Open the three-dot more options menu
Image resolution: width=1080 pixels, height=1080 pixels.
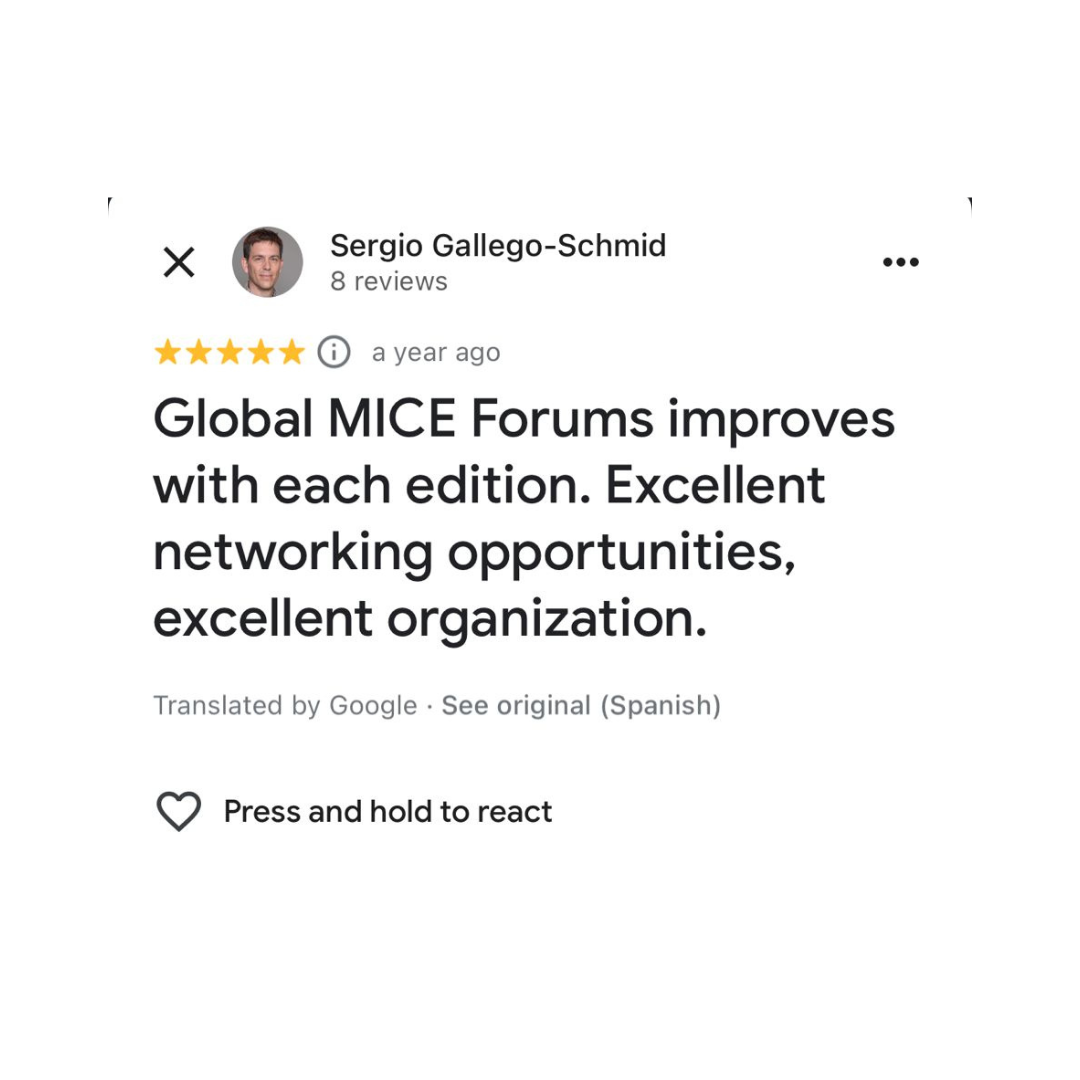point(900,262)
